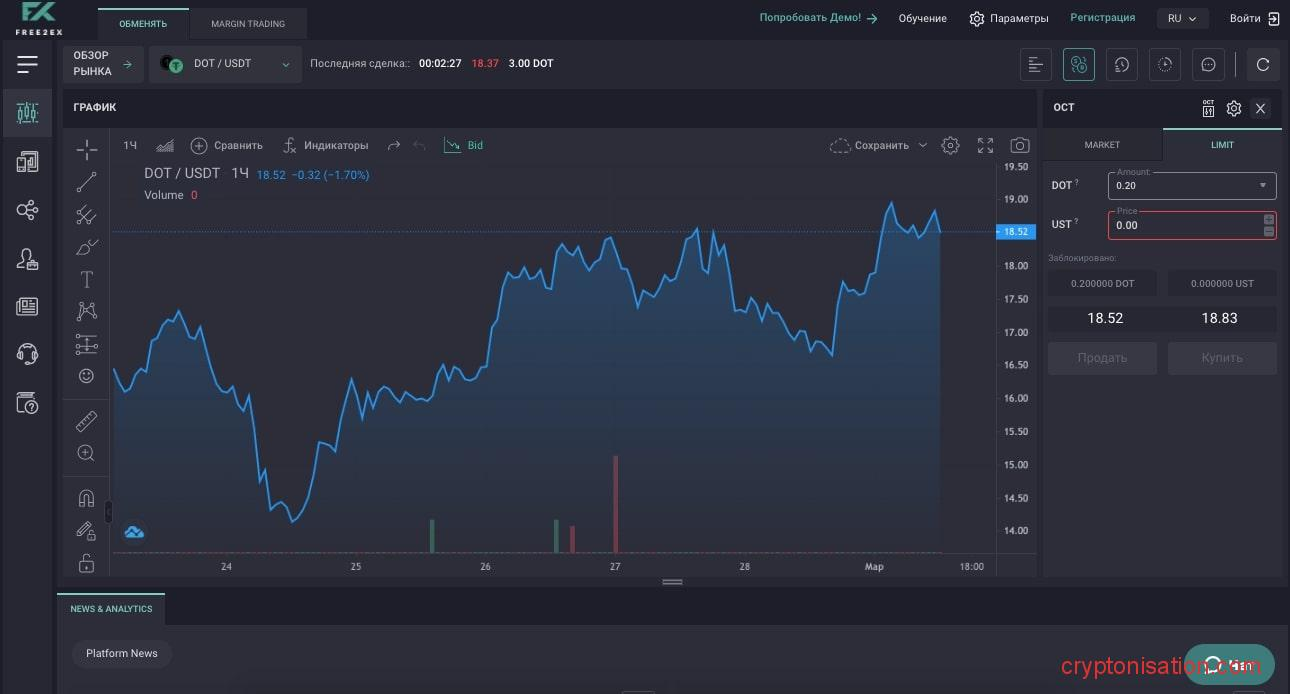Select the crosshair cursor tool
Screen dimensions: 1290x694
(87, 150)
